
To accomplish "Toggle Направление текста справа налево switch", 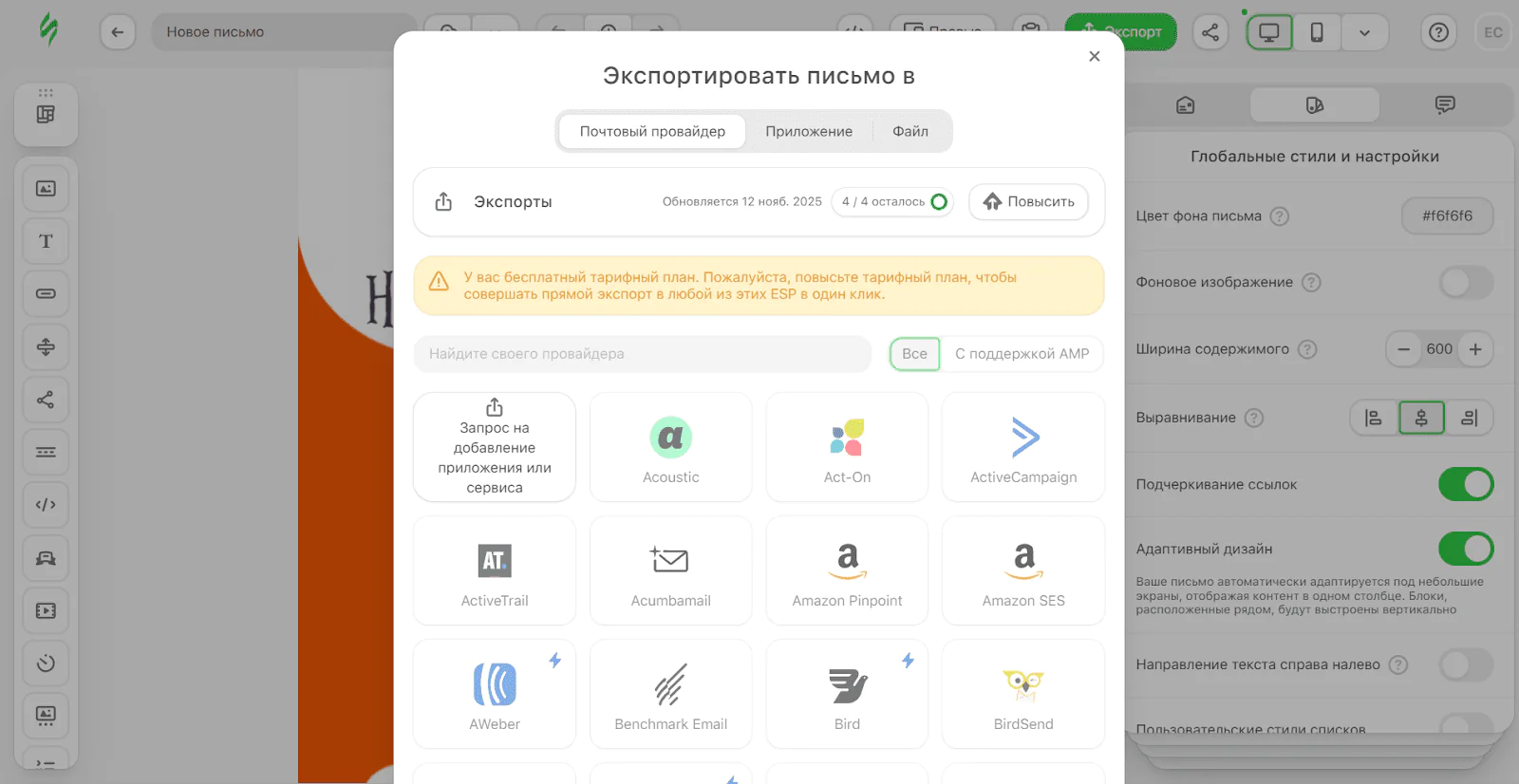I will (1466, 664).
